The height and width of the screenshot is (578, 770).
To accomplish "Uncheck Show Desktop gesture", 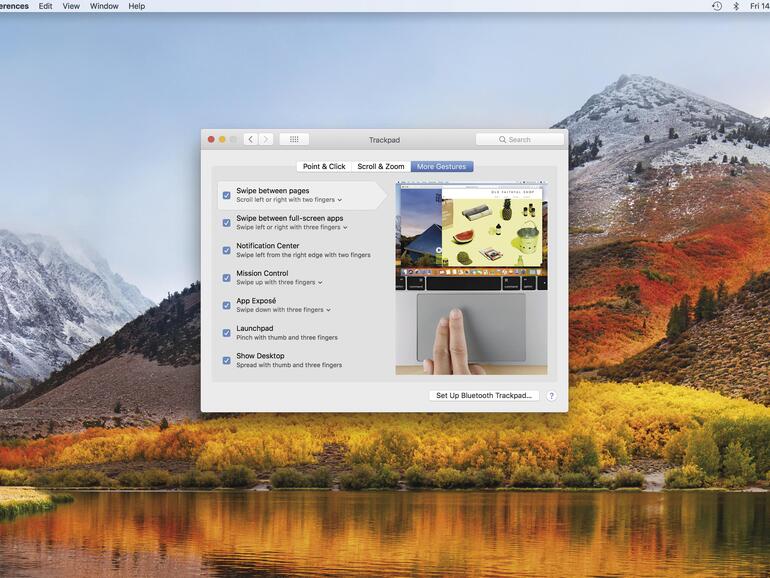I will (226, 360).
